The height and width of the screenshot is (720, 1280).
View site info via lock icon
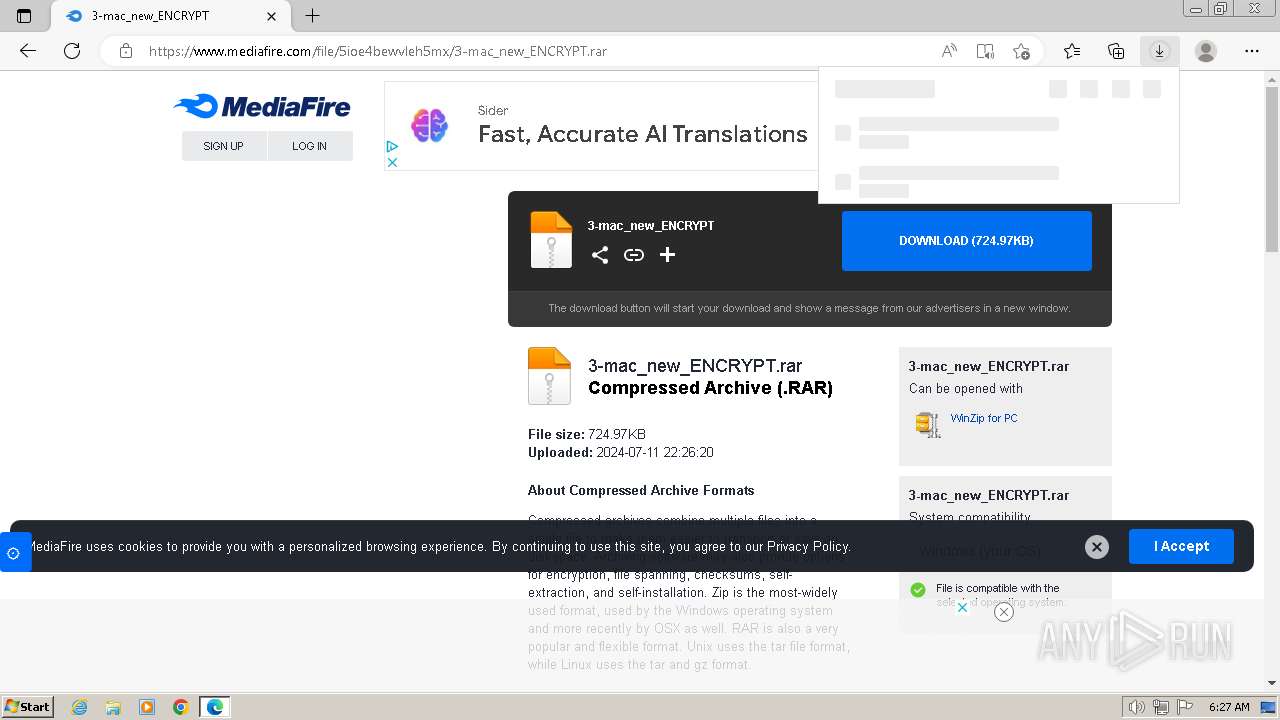[126, 51]
